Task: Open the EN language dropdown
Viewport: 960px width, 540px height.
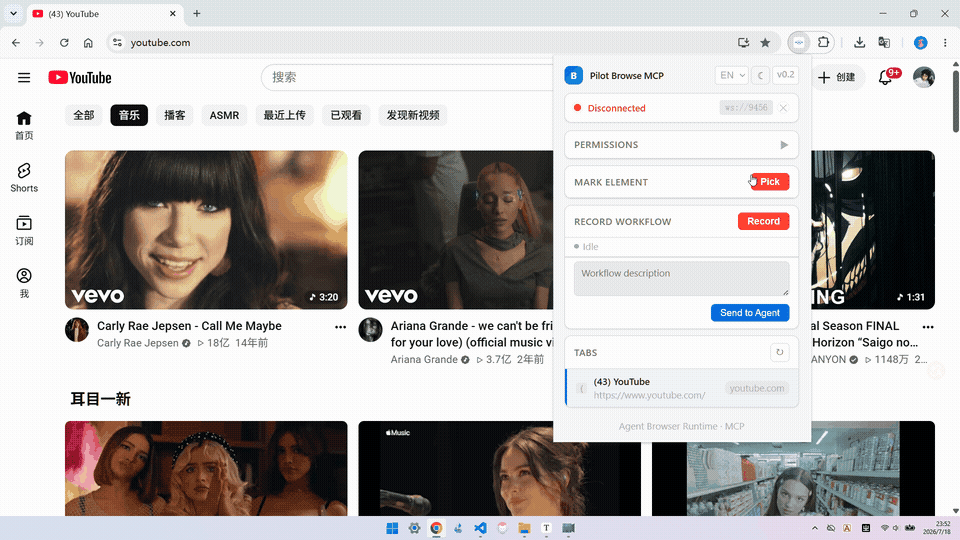Action: point(732,75)
